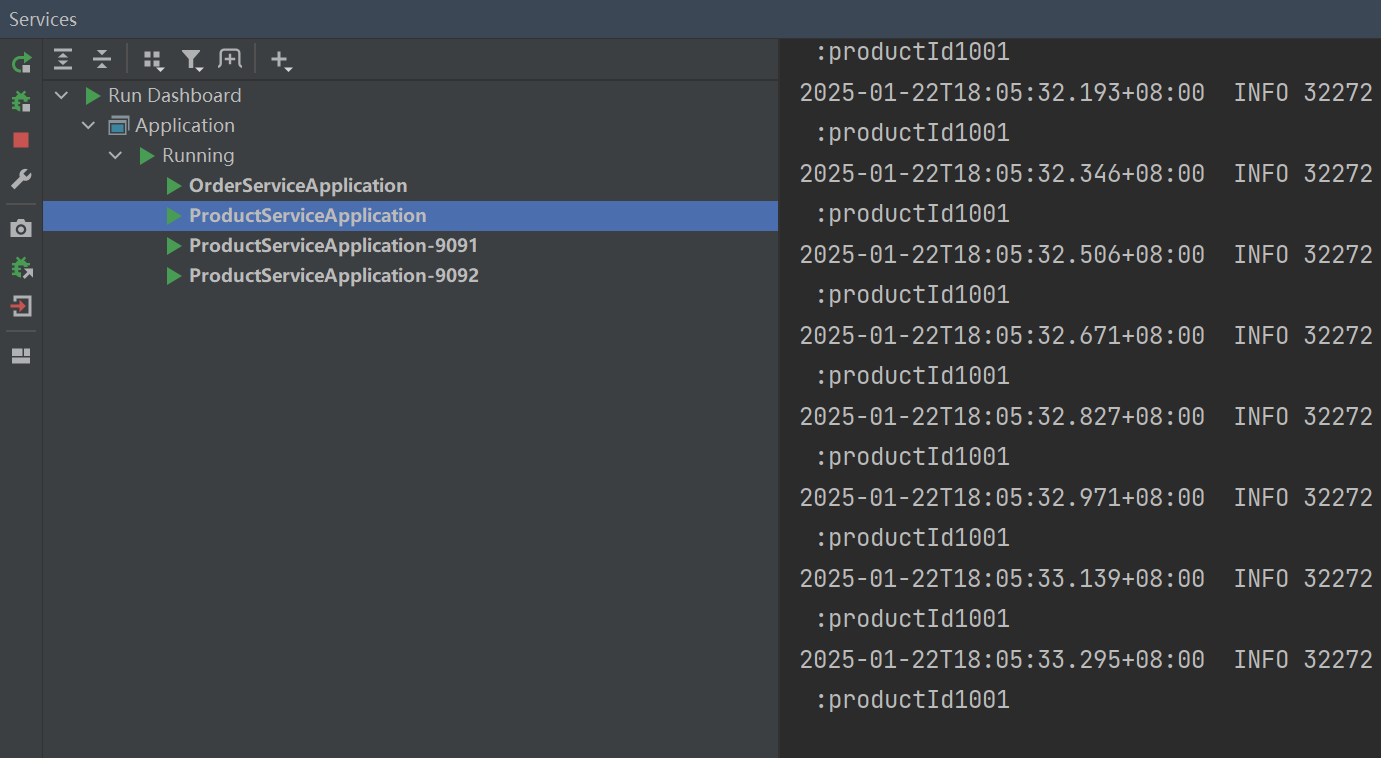Open the Add Service plus dropdown
Screen dimensions: 1381x758
281,60
